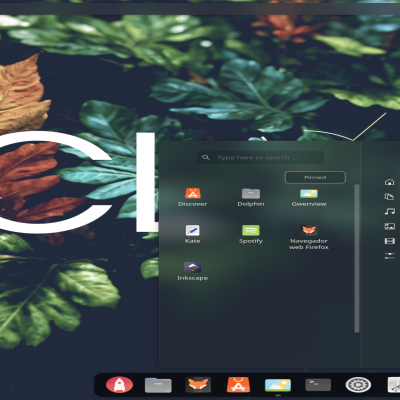This screenshot has height=400, width=400.
Task: Open Navegador web Firefox in launcher
Action: click(x=309, y=237)
